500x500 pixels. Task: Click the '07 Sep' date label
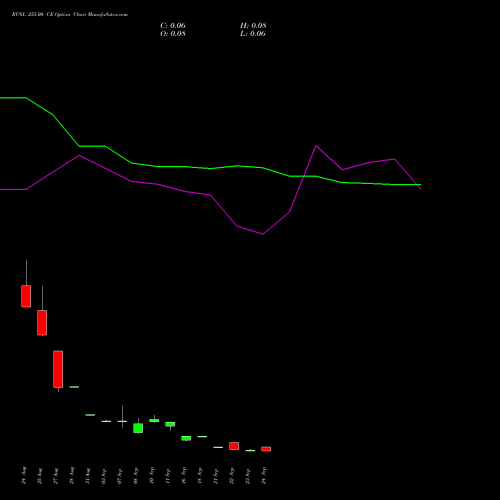pyautogui.click(x=120, y=476)
